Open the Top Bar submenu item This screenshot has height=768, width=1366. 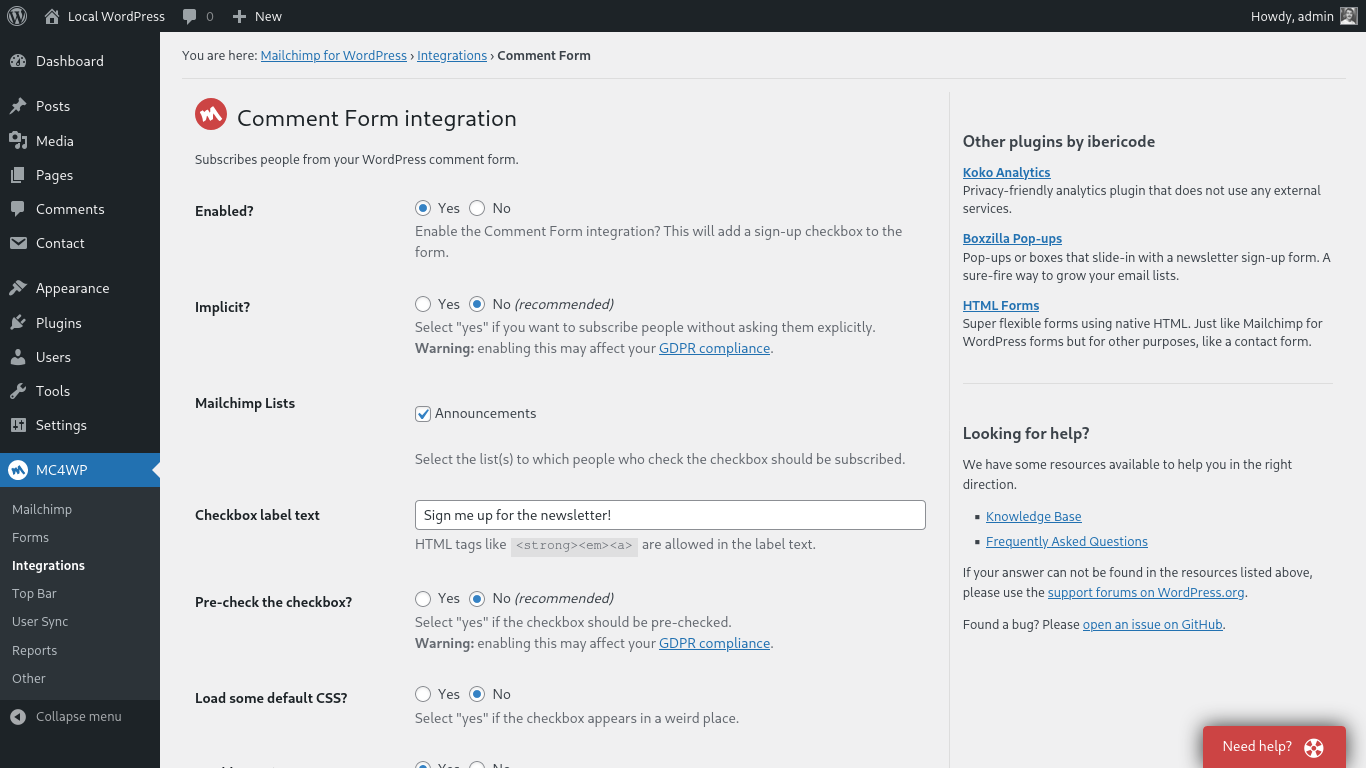[x=34, y=593]
